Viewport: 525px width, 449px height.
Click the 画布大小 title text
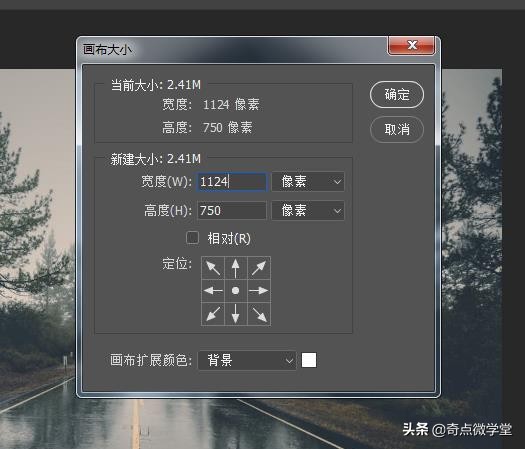tap(107, 50)
